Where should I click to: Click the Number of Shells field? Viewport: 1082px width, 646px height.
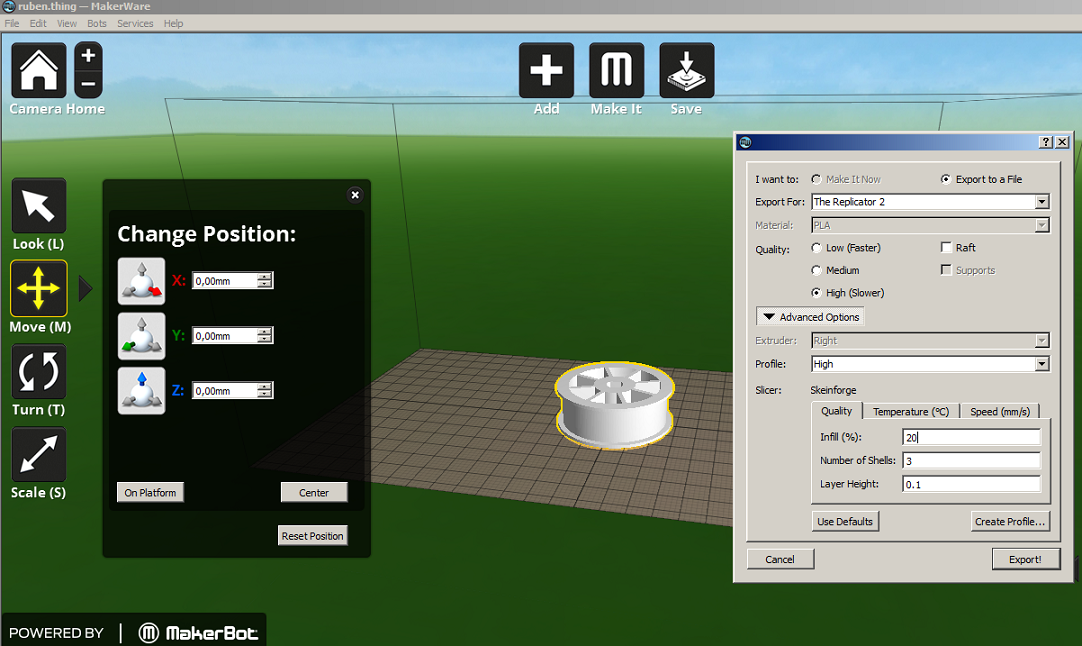971,460
